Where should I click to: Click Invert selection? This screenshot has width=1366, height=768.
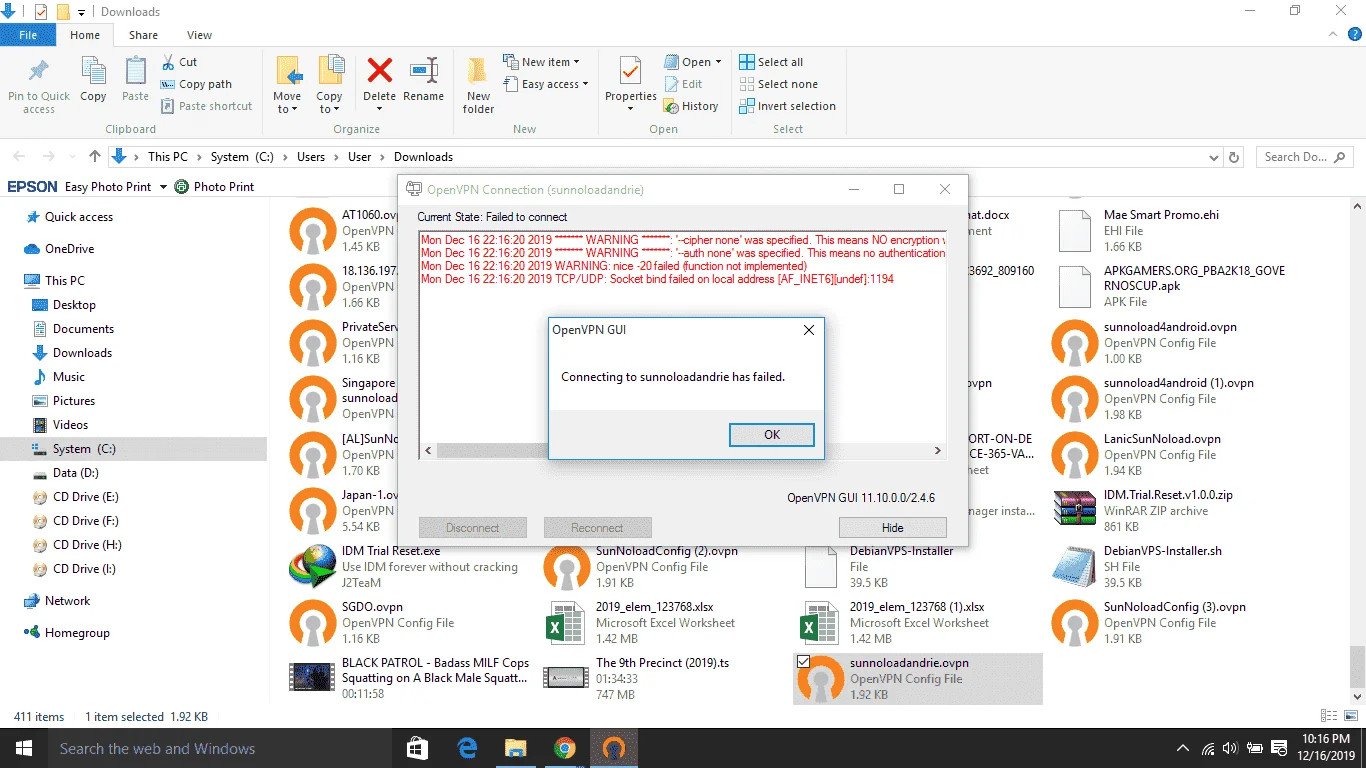(x=787, y=106)
